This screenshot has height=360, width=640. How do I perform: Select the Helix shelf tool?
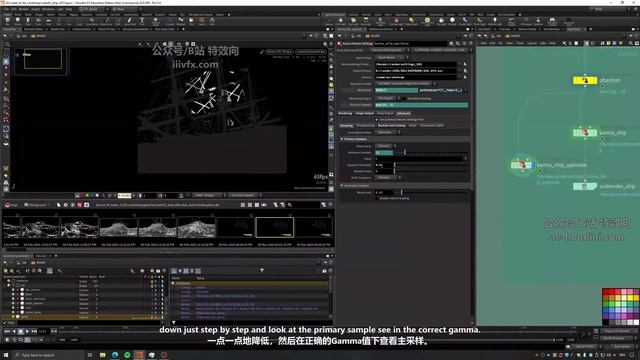[x=212, y=20]
